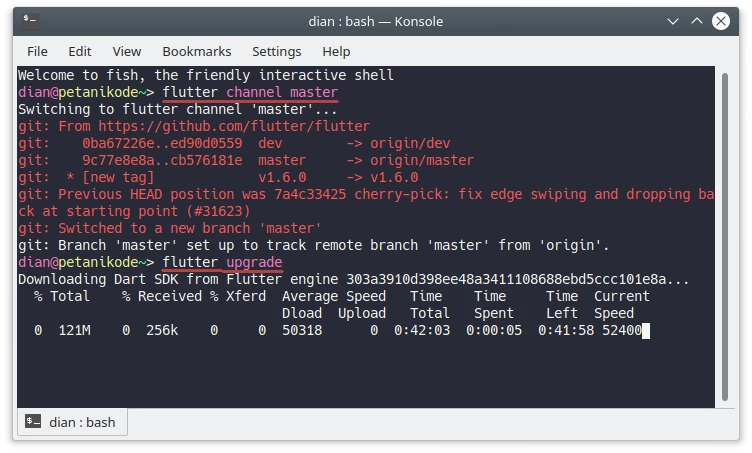Click the 'Previous HEAD position' line
The height and width of the screenshot is (453, 752).
[x=366, y=203]
